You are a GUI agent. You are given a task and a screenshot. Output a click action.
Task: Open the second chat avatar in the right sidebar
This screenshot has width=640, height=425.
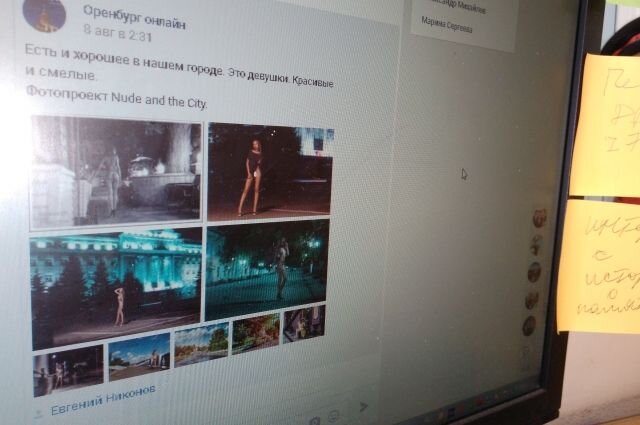pos(536,246)
